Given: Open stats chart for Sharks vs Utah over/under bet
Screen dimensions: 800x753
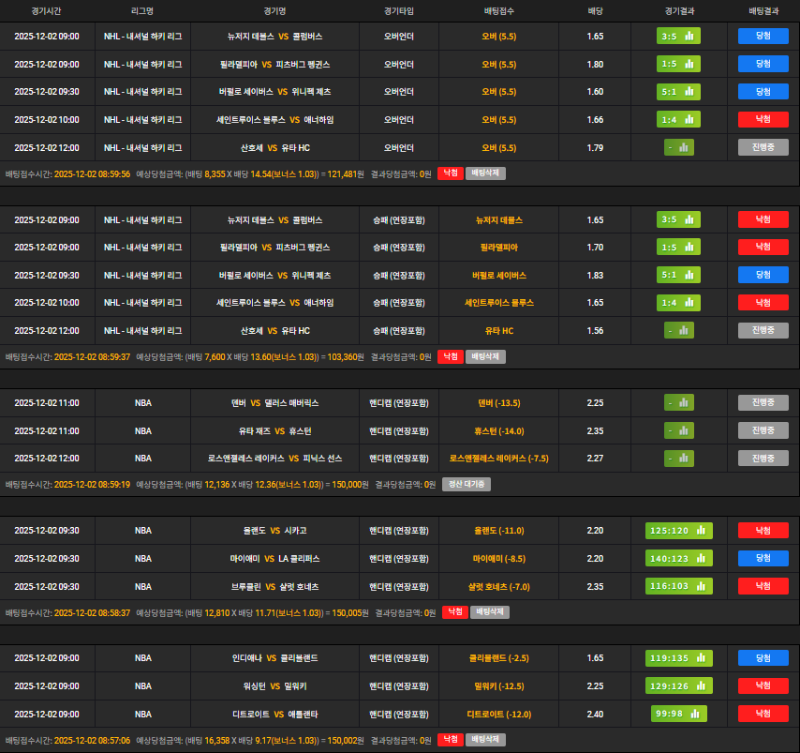Looking at the screenshot, I should 679,147.
